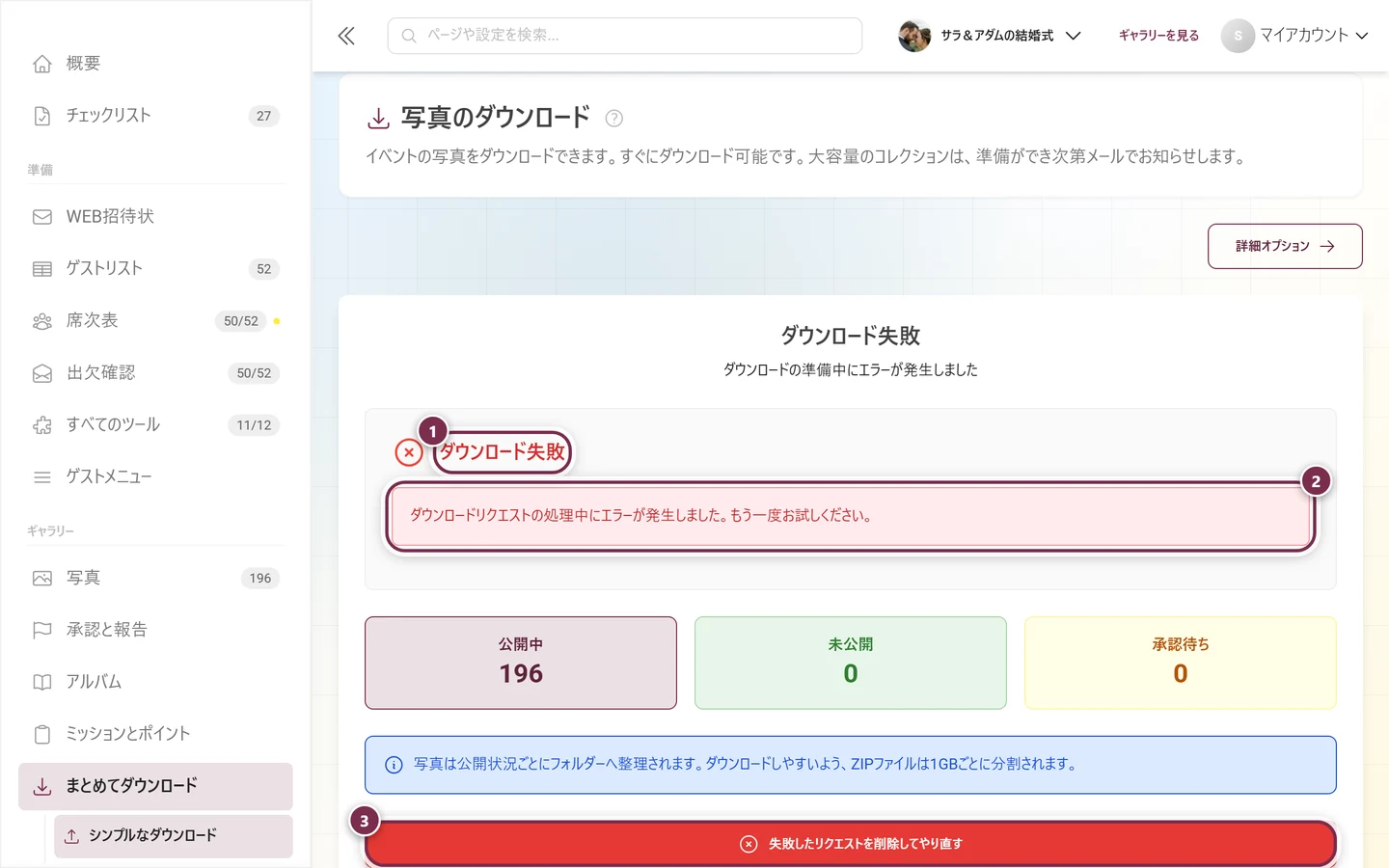The image size is (1389, 868).
Task: Click the clipboard icon beside ミッションとポイント
Action: click(x=42, y=735)
